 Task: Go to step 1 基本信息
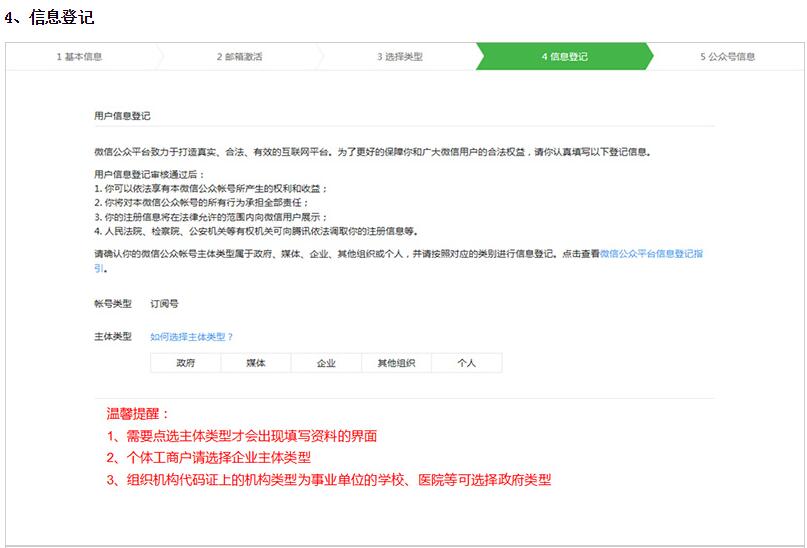point(79,57)
